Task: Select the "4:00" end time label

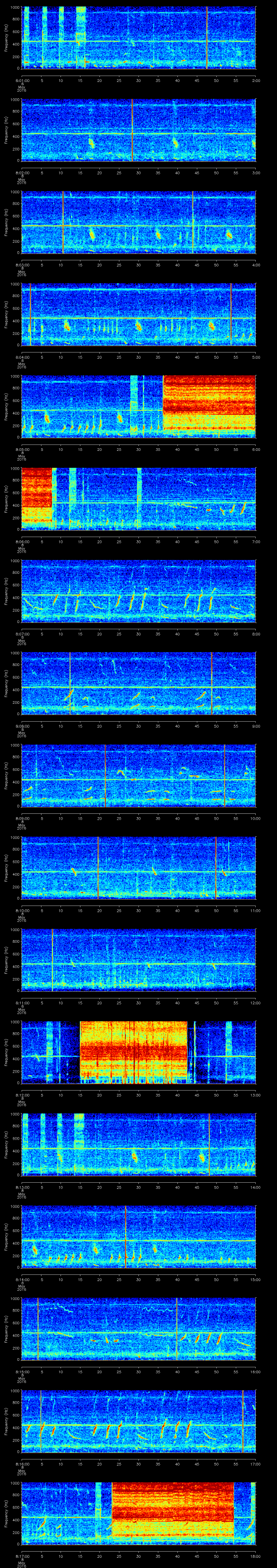Action: click(256, 265)
